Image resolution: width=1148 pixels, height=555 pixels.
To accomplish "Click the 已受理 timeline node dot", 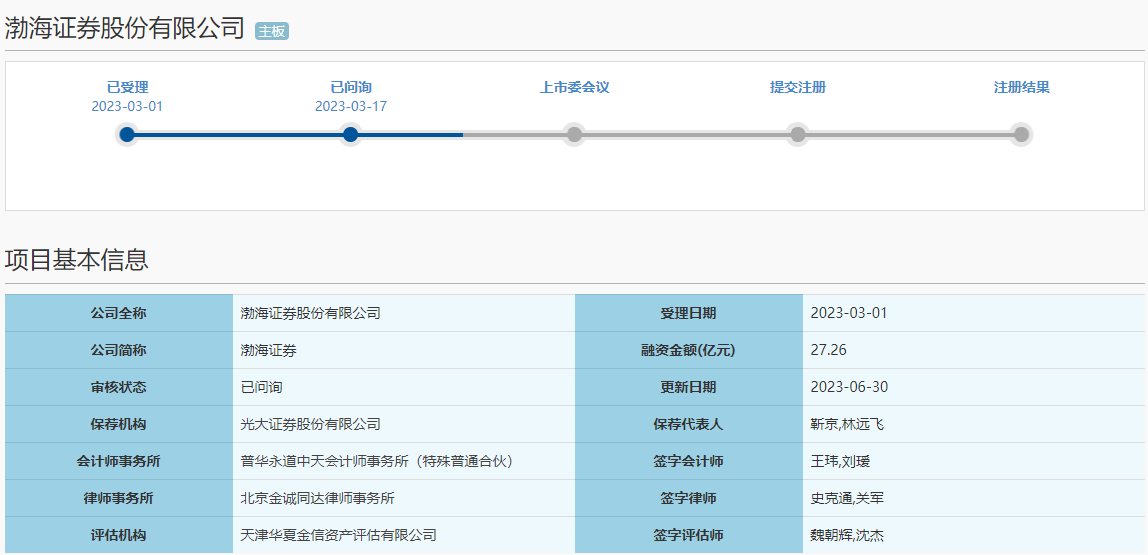I will (x=127, y=135).
